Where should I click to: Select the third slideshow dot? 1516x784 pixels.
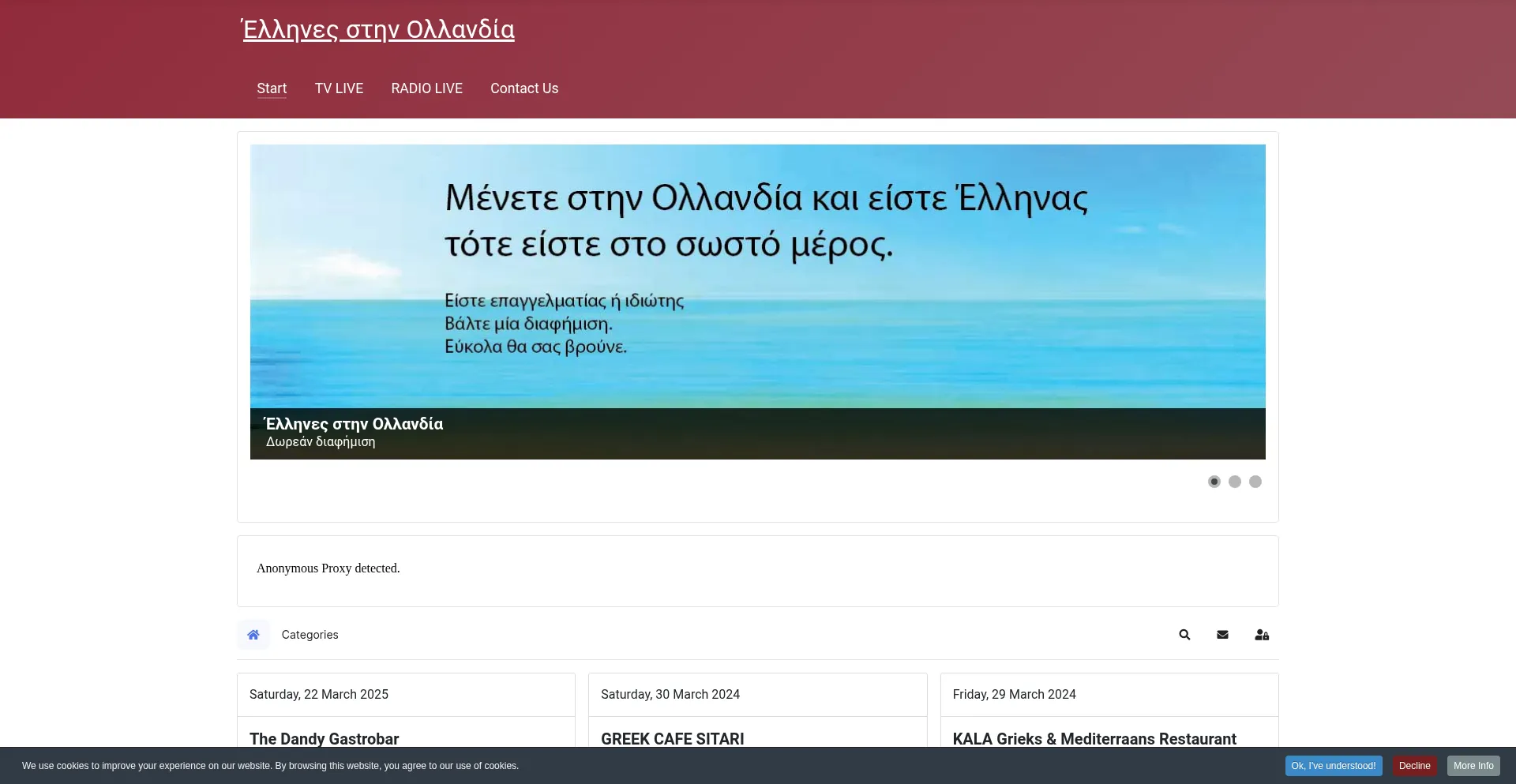(x=1255, y=482)
